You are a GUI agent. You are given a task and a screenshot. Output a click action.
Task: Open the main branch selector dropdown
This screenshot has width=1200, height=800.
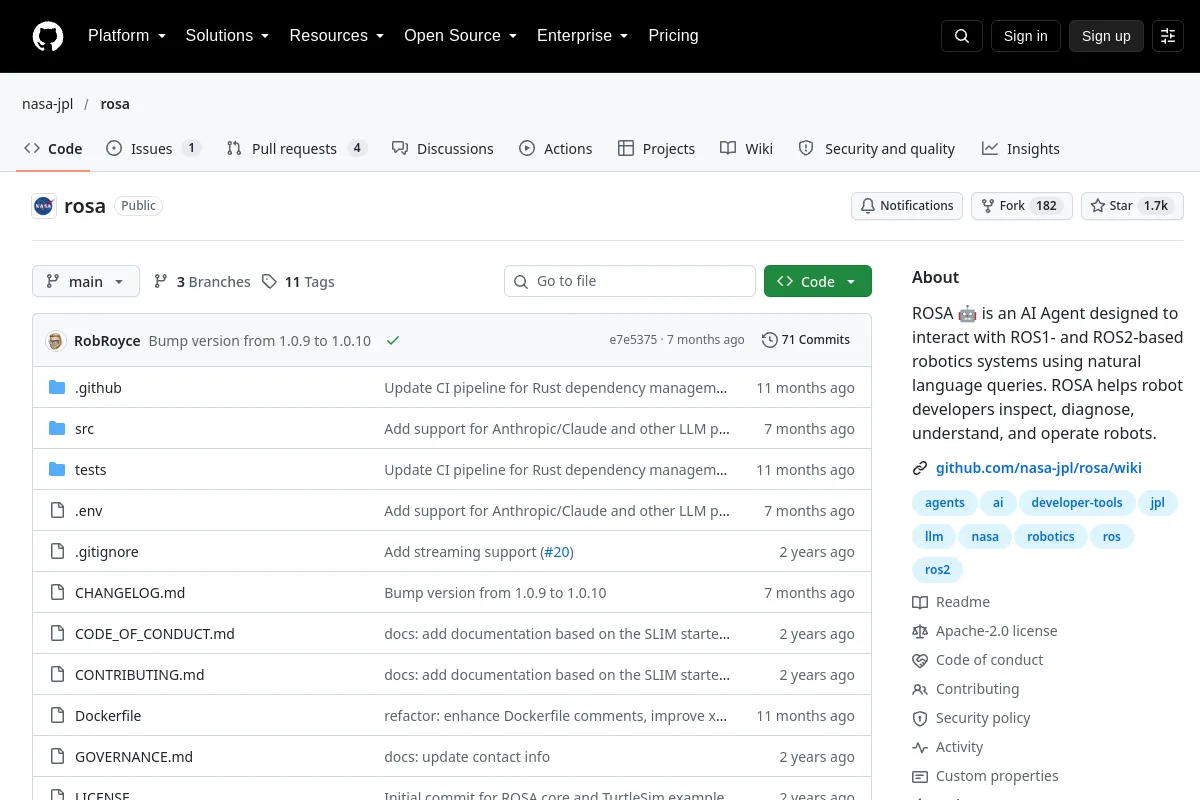(x=86, y=281)
